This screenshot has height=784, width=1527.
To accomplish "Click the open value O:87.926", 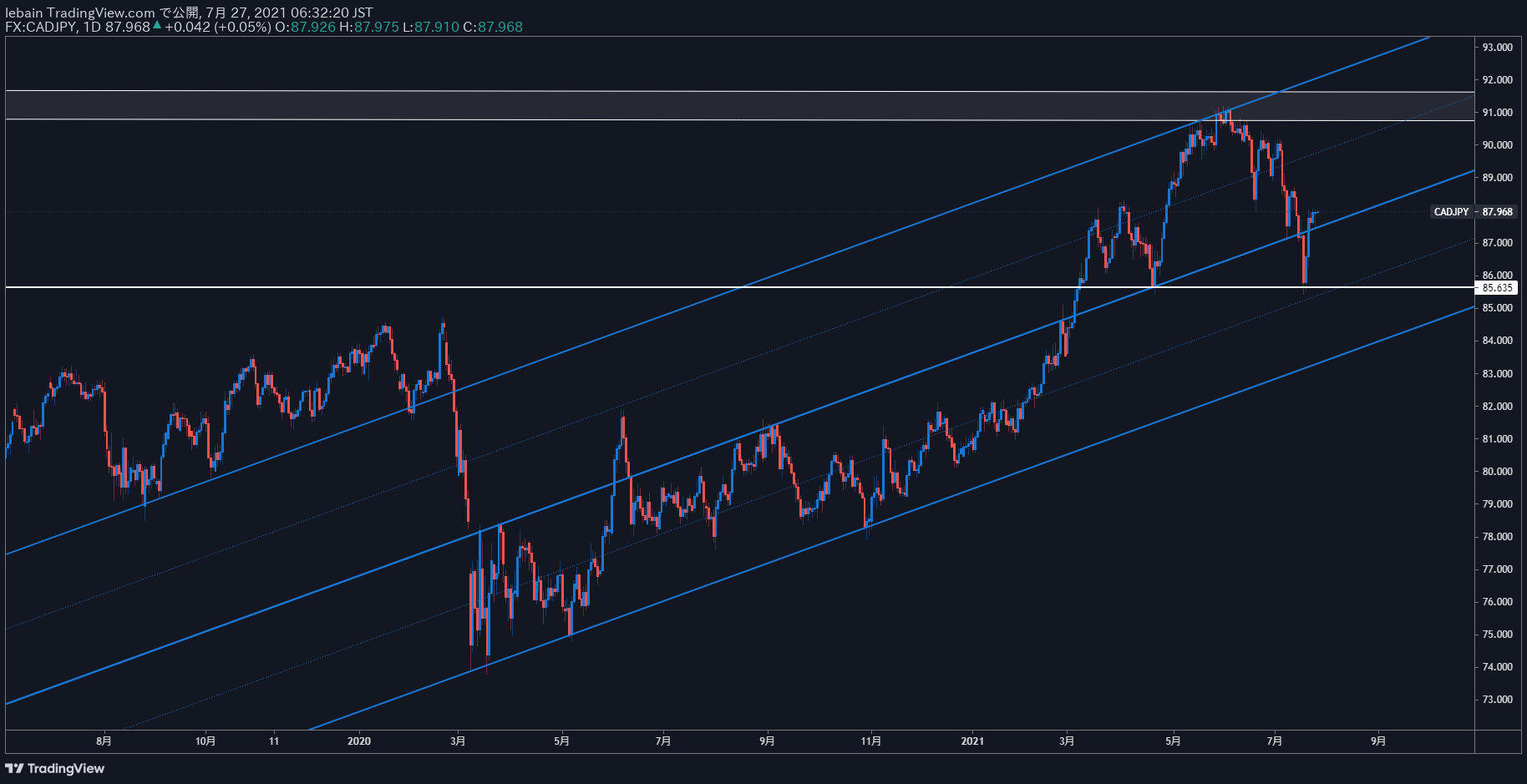I will (305, 27).
